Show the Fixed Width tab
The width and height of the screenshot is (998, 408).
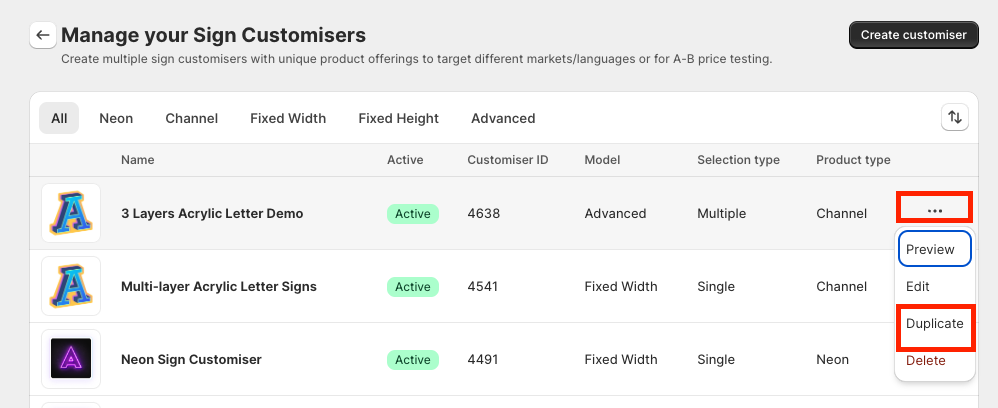click(288, 118)
